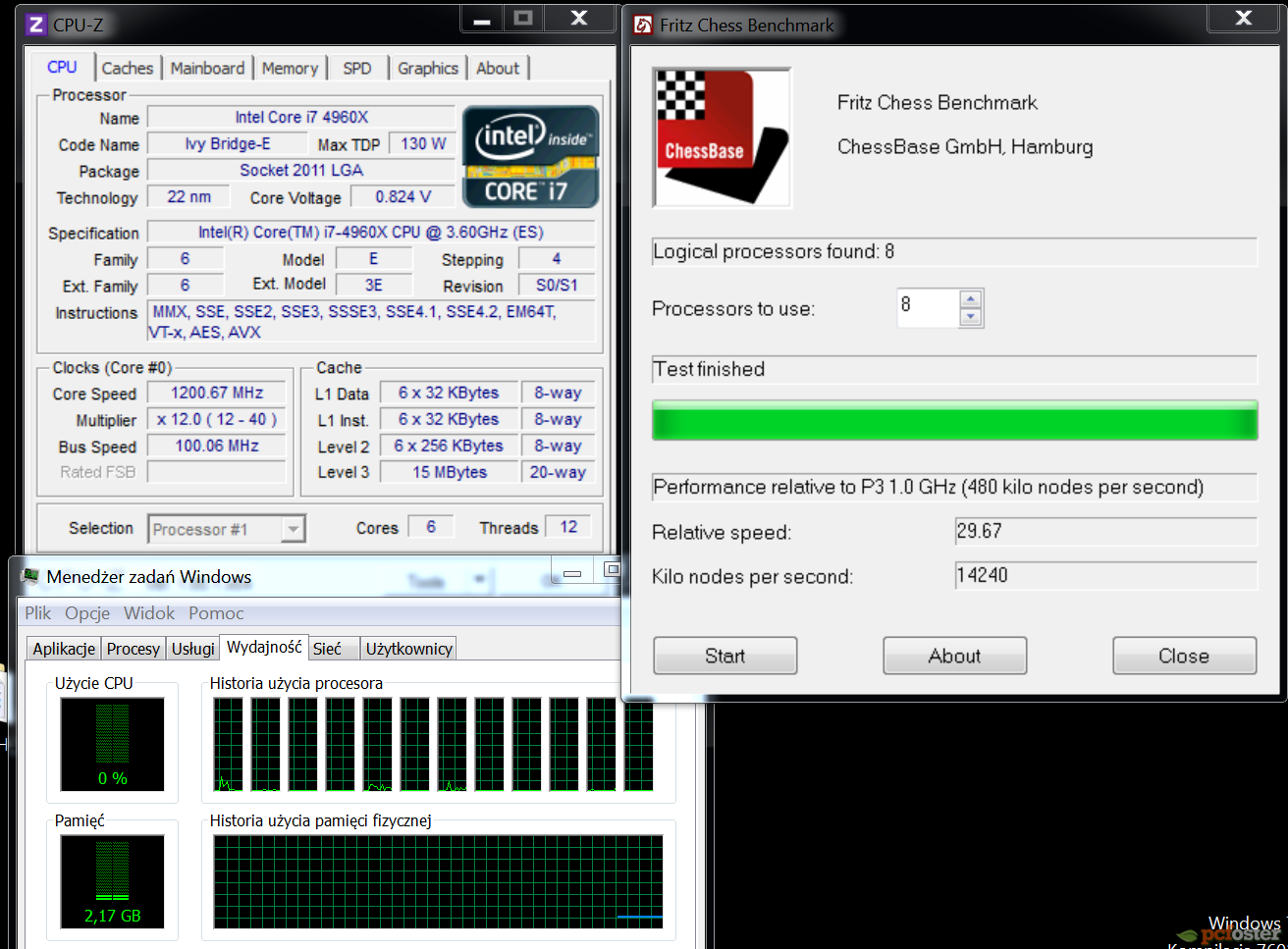
Task: Click the Intel Core i7 logo in CPU-Z
Action: pyautogui.click(x=530, y=157)
